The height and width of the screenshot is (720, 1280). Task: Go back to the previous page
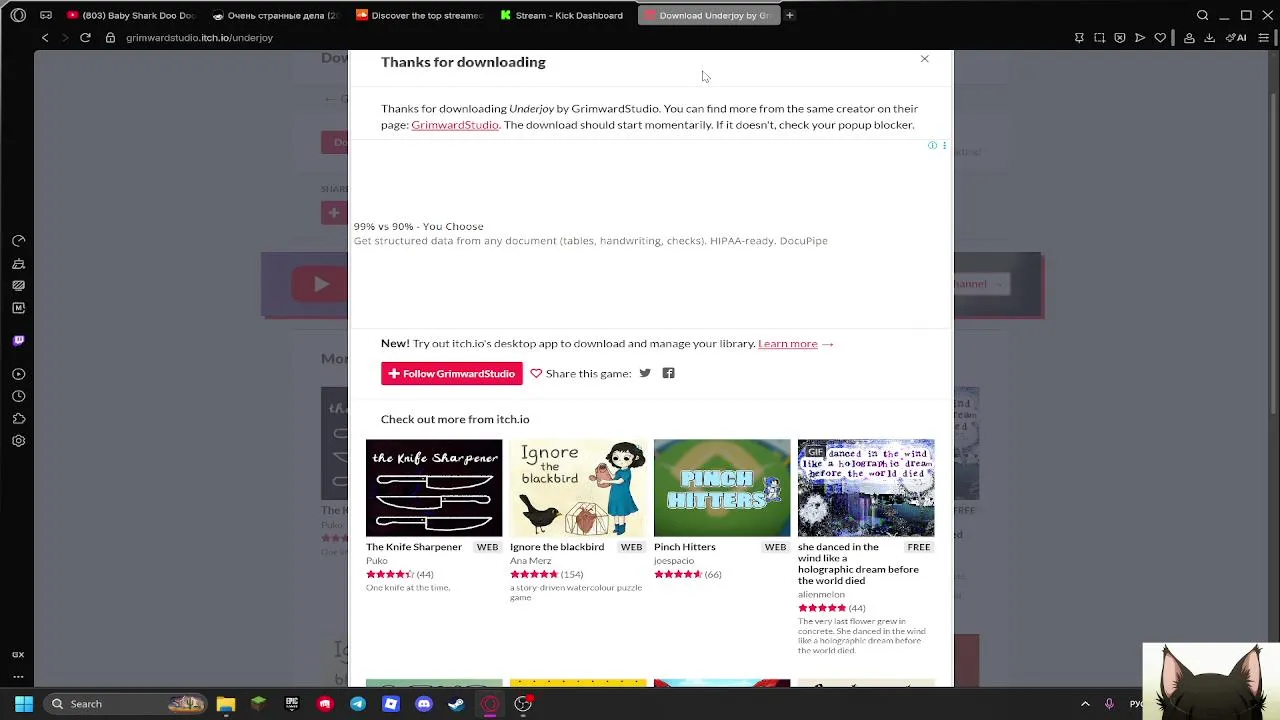[x=45, y=38]
